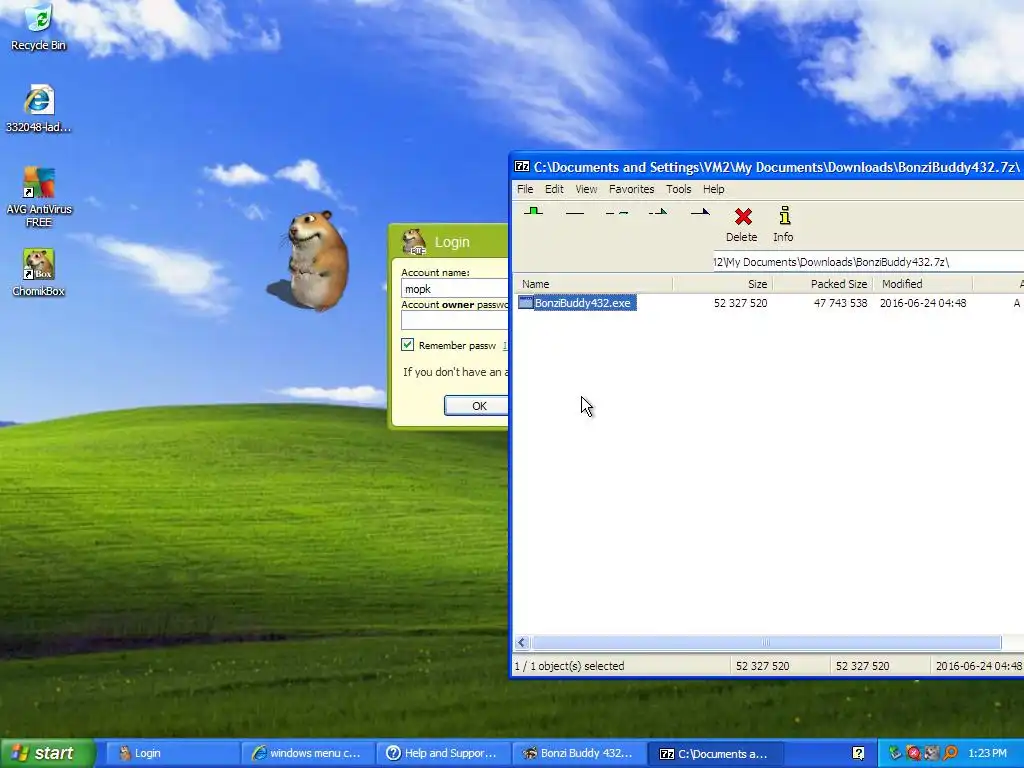Switch to Login taskbar button
1024x768 pixels.
tap(171, 753)
